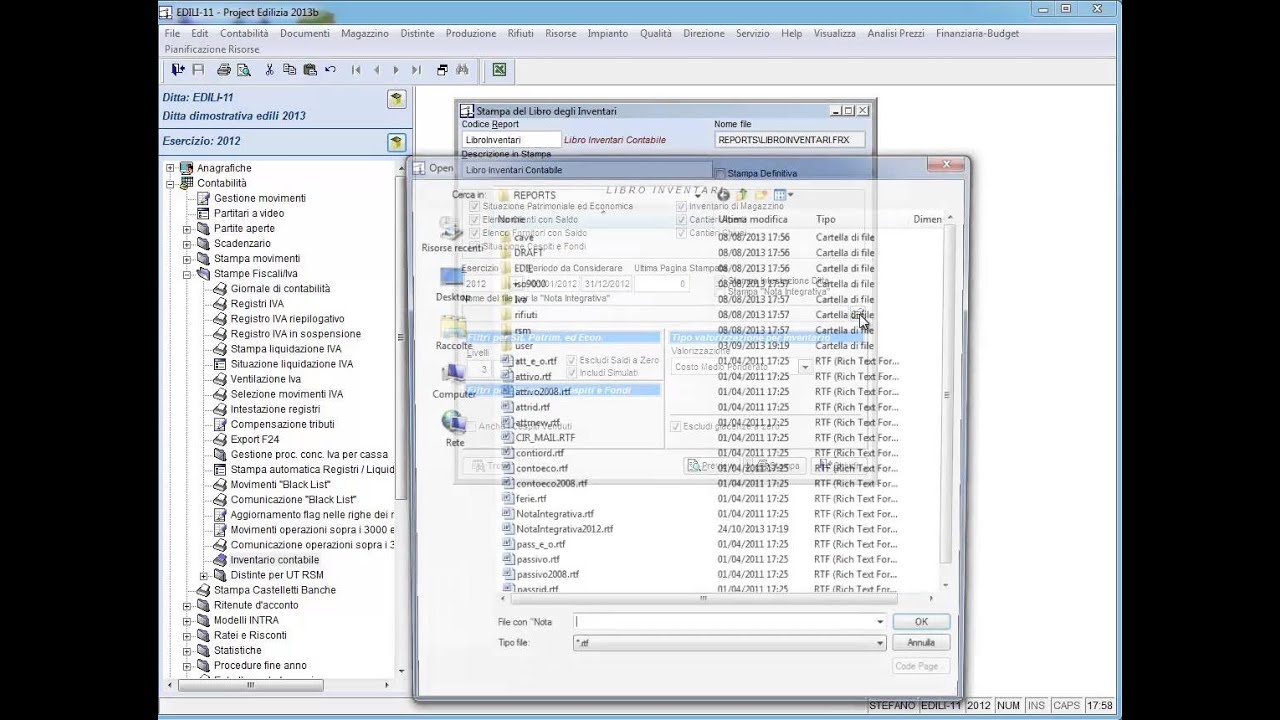Toggle the Stampa Definitiva checkbox
1280x720 pixels.
click(720, 174)
